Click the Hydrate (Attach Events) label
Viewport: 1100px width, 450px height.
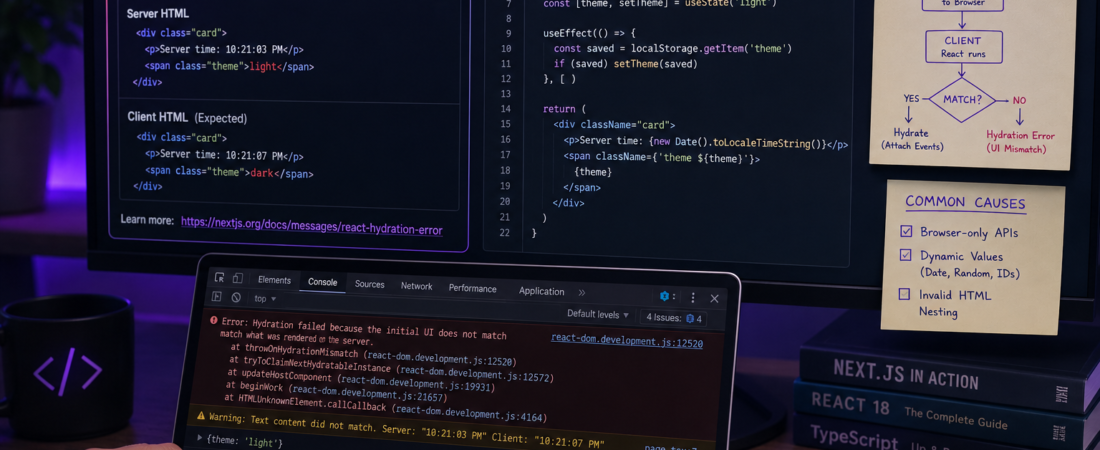coord(912,139)
